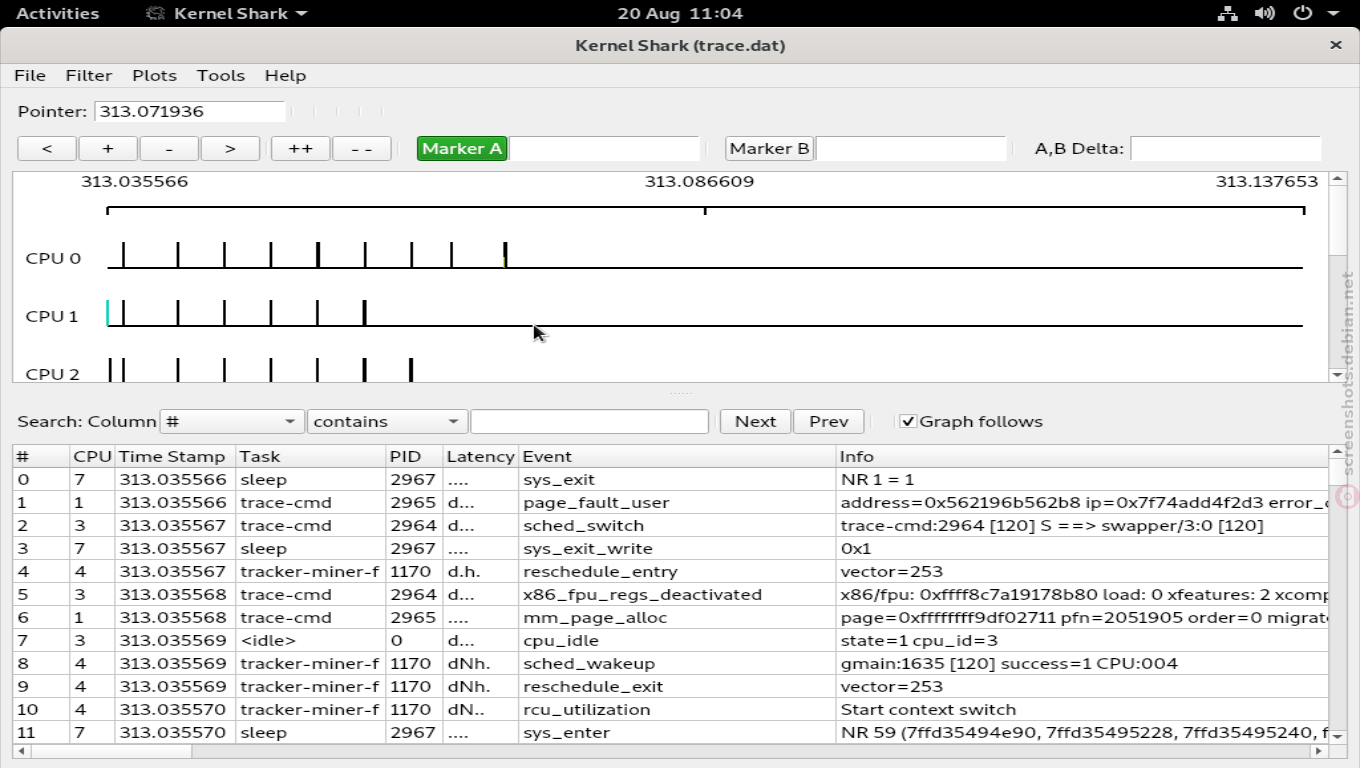Select the page_fault_user event row

(x=670, y=503)
